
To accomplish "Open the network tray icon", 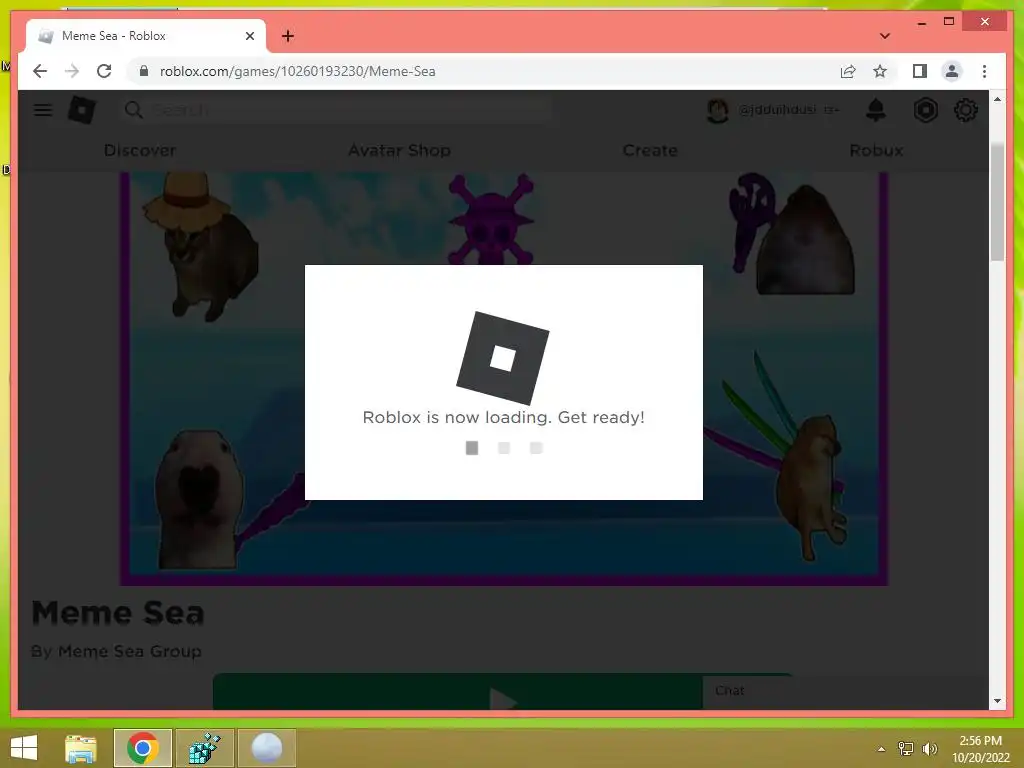I will coord(905,748).
